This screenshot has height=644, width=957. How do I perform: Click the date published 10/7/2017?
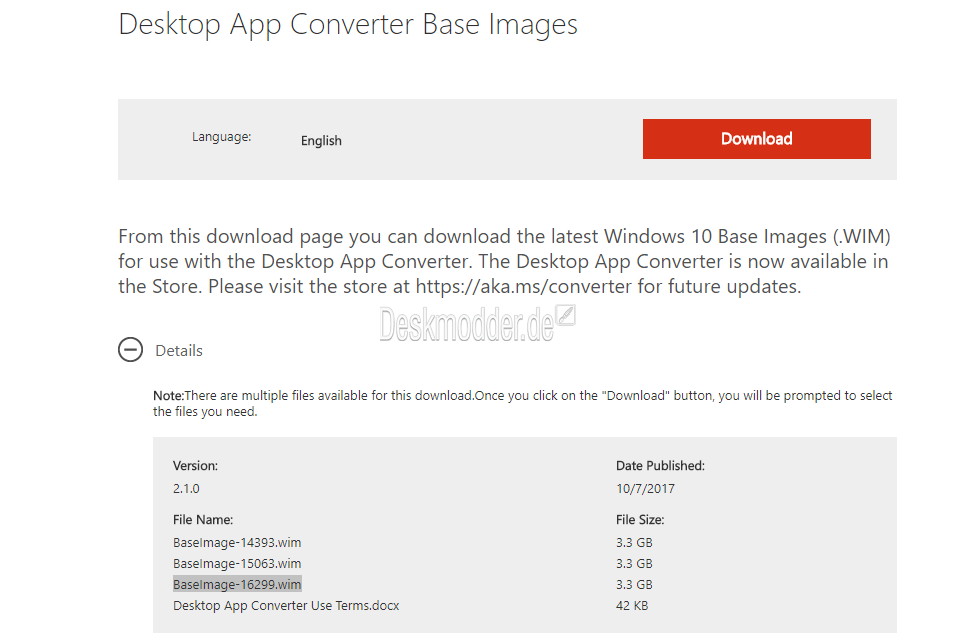(645, 488)
